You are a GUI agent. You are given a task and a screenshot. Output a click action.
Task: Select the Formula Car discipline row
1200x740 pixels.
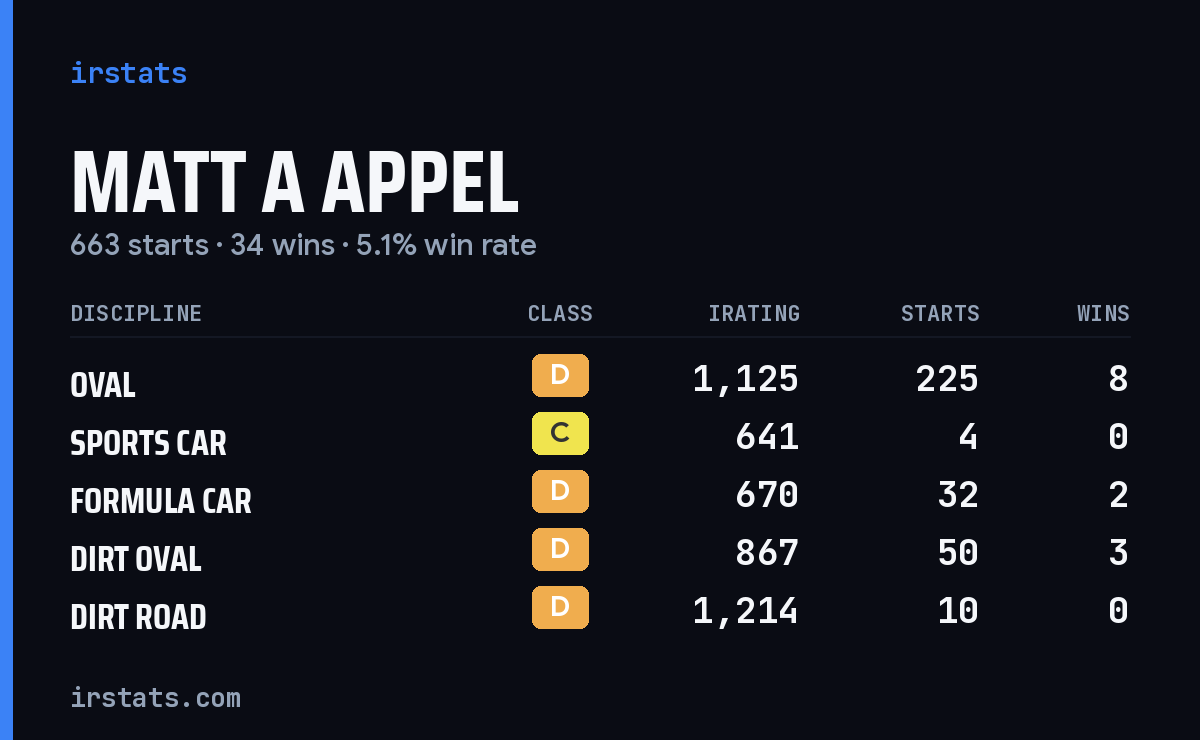(x=600, y=495)
